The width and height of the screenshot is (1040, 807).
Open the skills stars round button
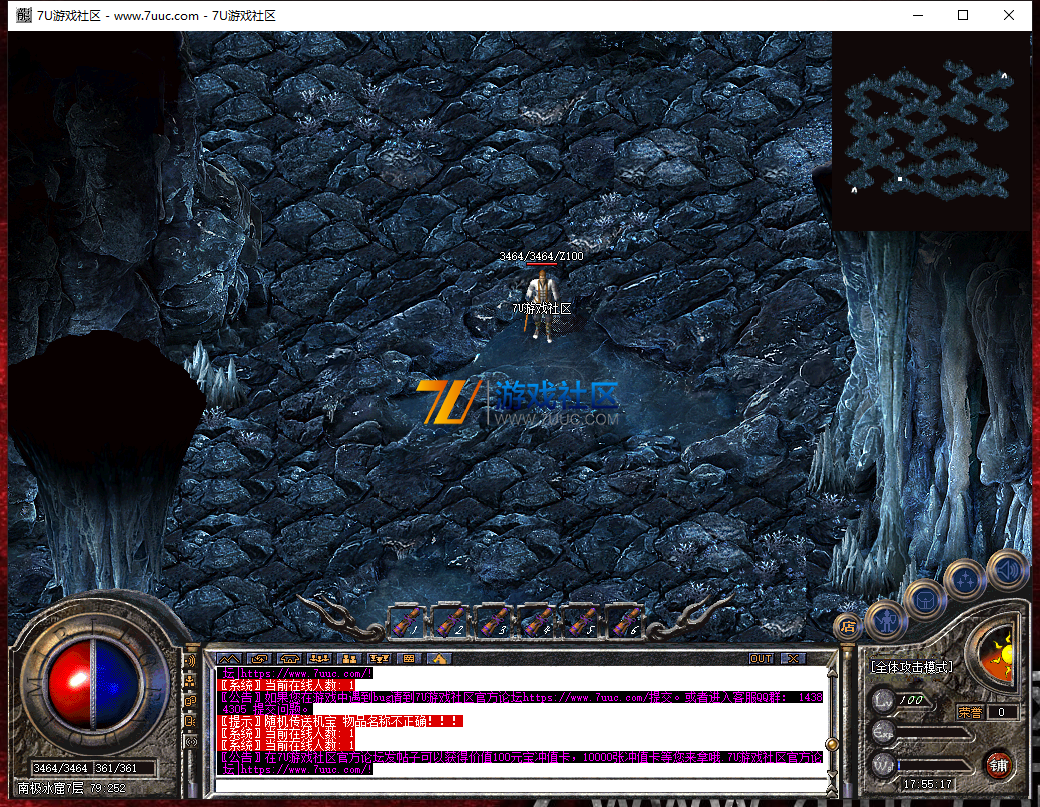(965, 580)
